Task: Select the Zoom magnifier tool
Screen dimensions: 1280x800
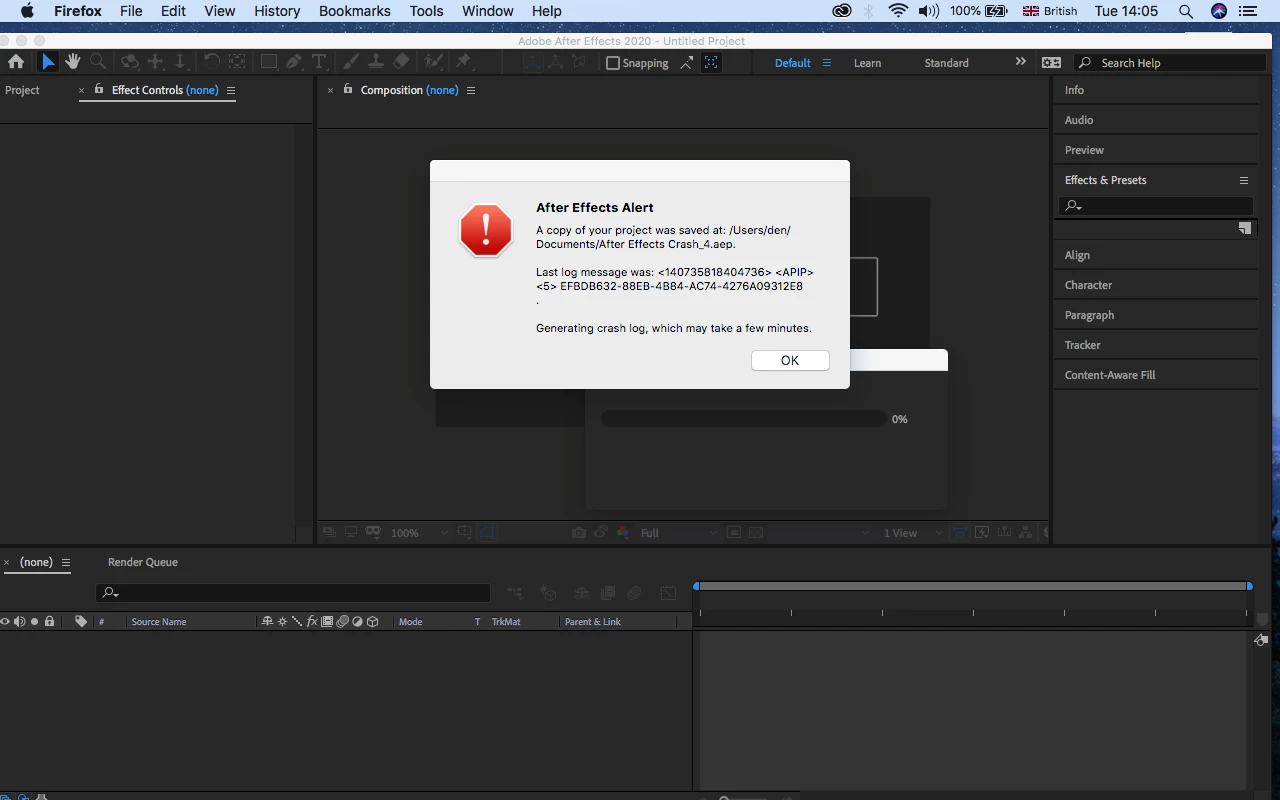Action: (98, 62)
